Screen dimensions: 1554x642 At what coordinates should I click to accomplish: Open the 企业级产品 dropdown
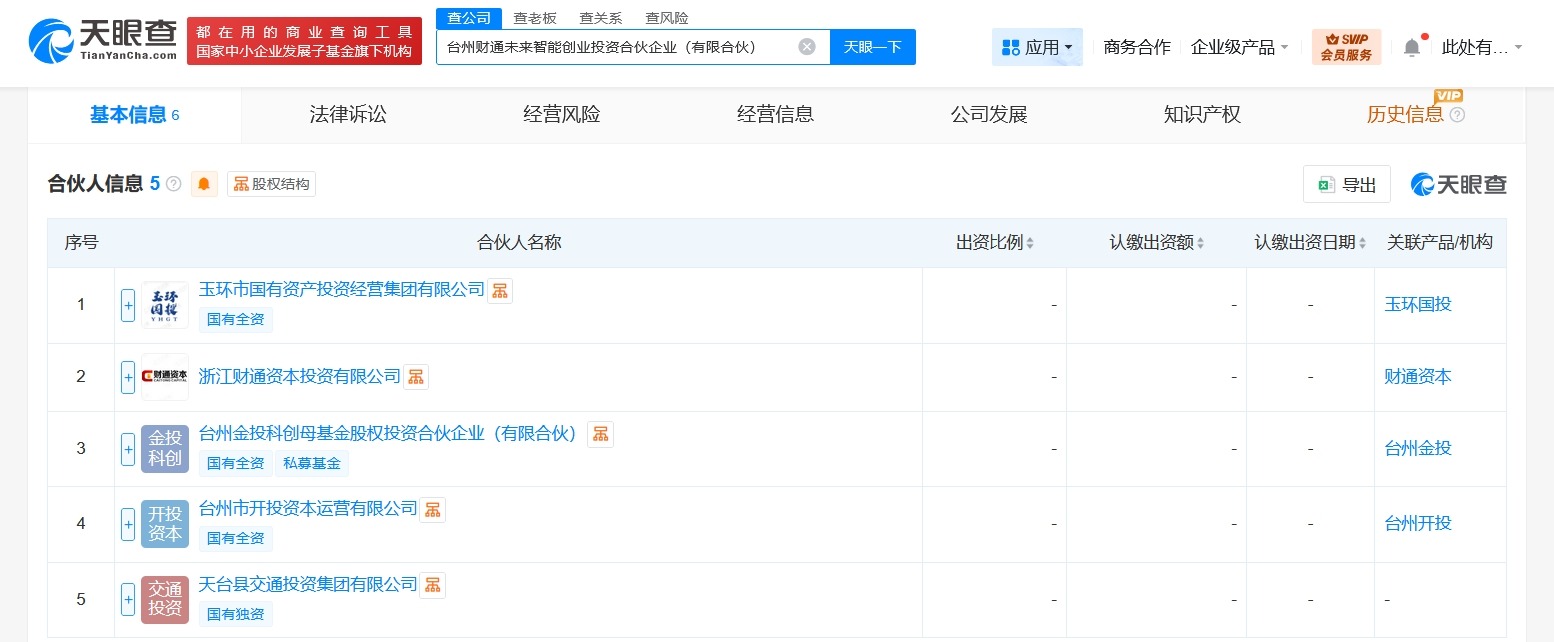pyautogui.click(x=1239, y=47)
